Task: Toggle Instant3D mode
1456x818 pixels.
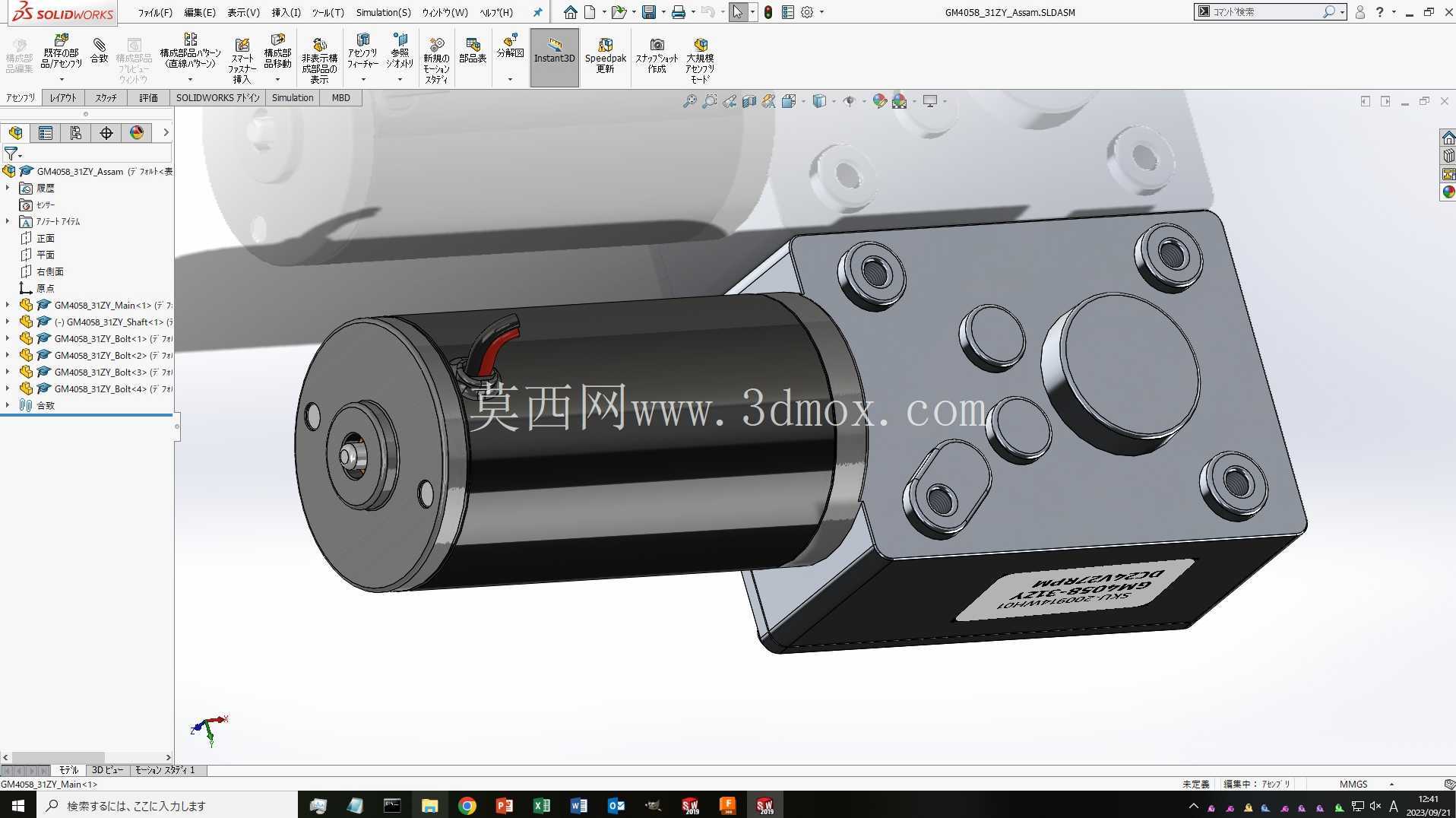Action: pos(555,58)
